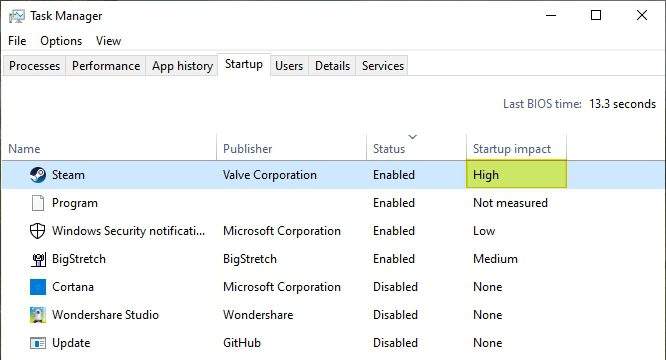Screen dimensions: 666x360
Task: Select the Startup tab
Action: [244, 64]
